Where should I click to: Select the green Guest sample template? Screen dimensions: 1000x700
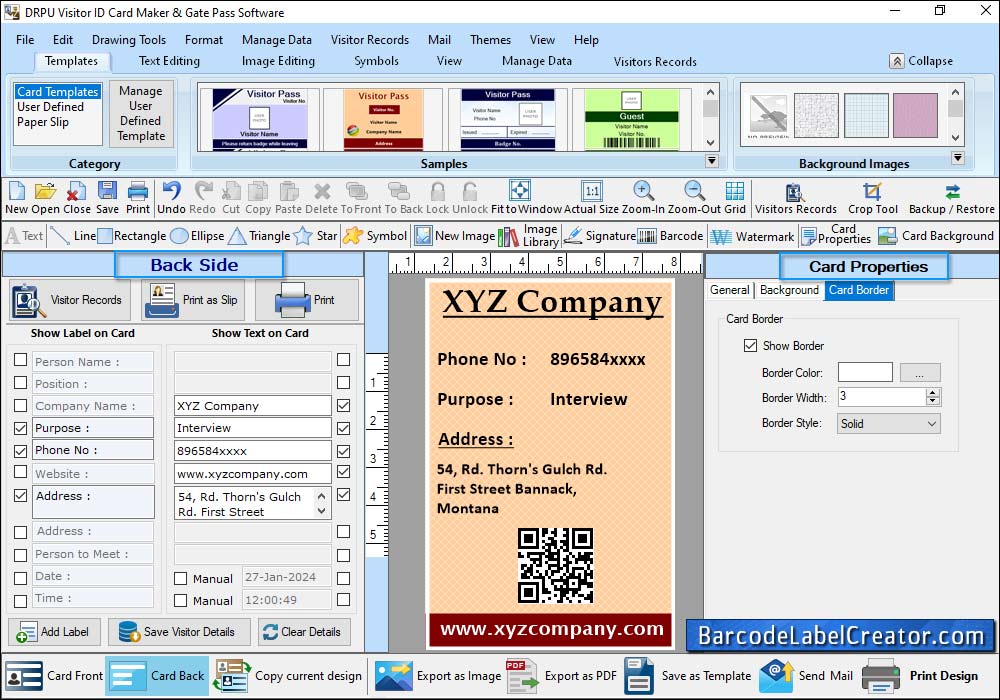point(631,119)
